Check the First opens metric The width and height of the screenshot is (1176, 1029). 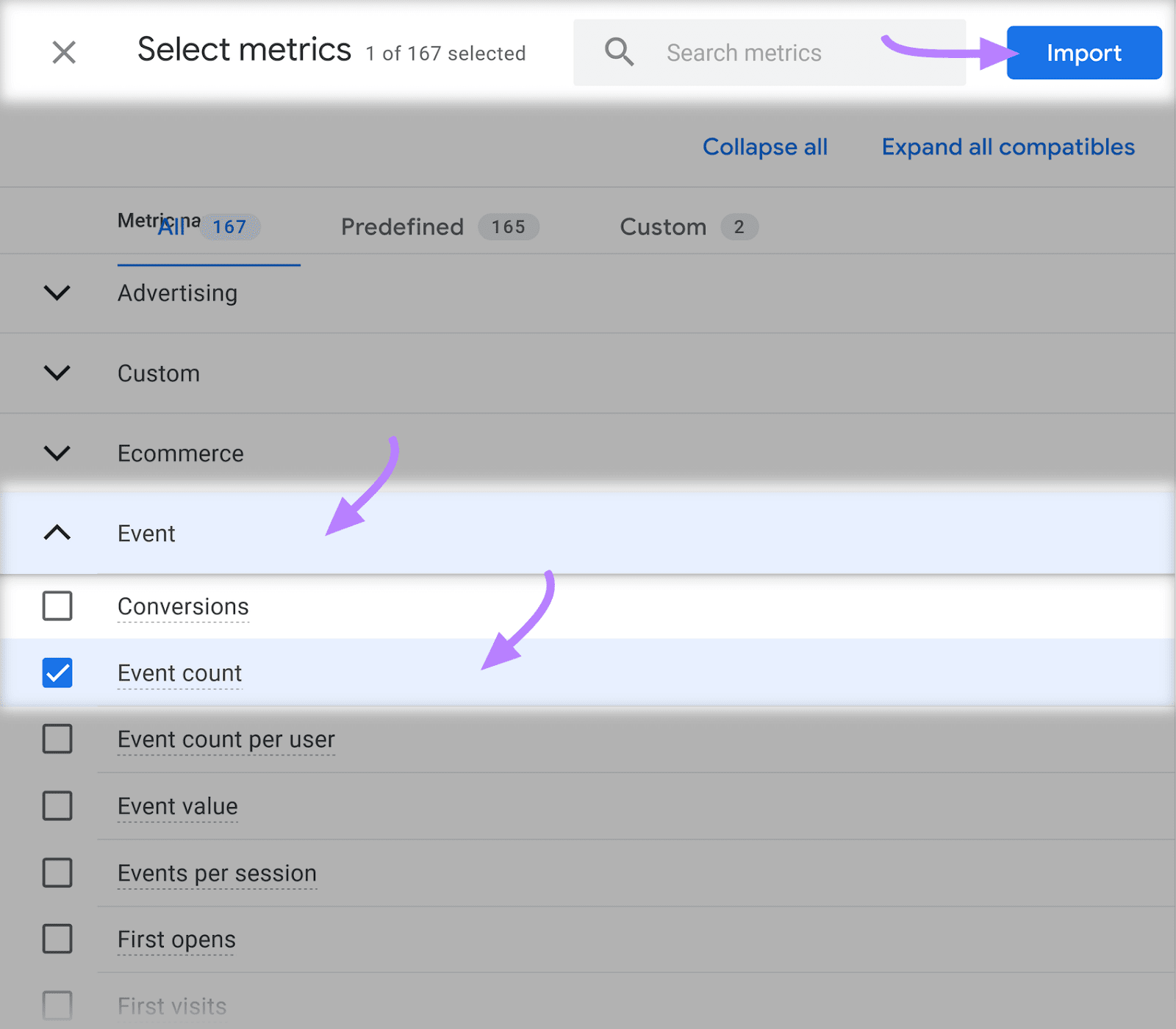[57, 939]
